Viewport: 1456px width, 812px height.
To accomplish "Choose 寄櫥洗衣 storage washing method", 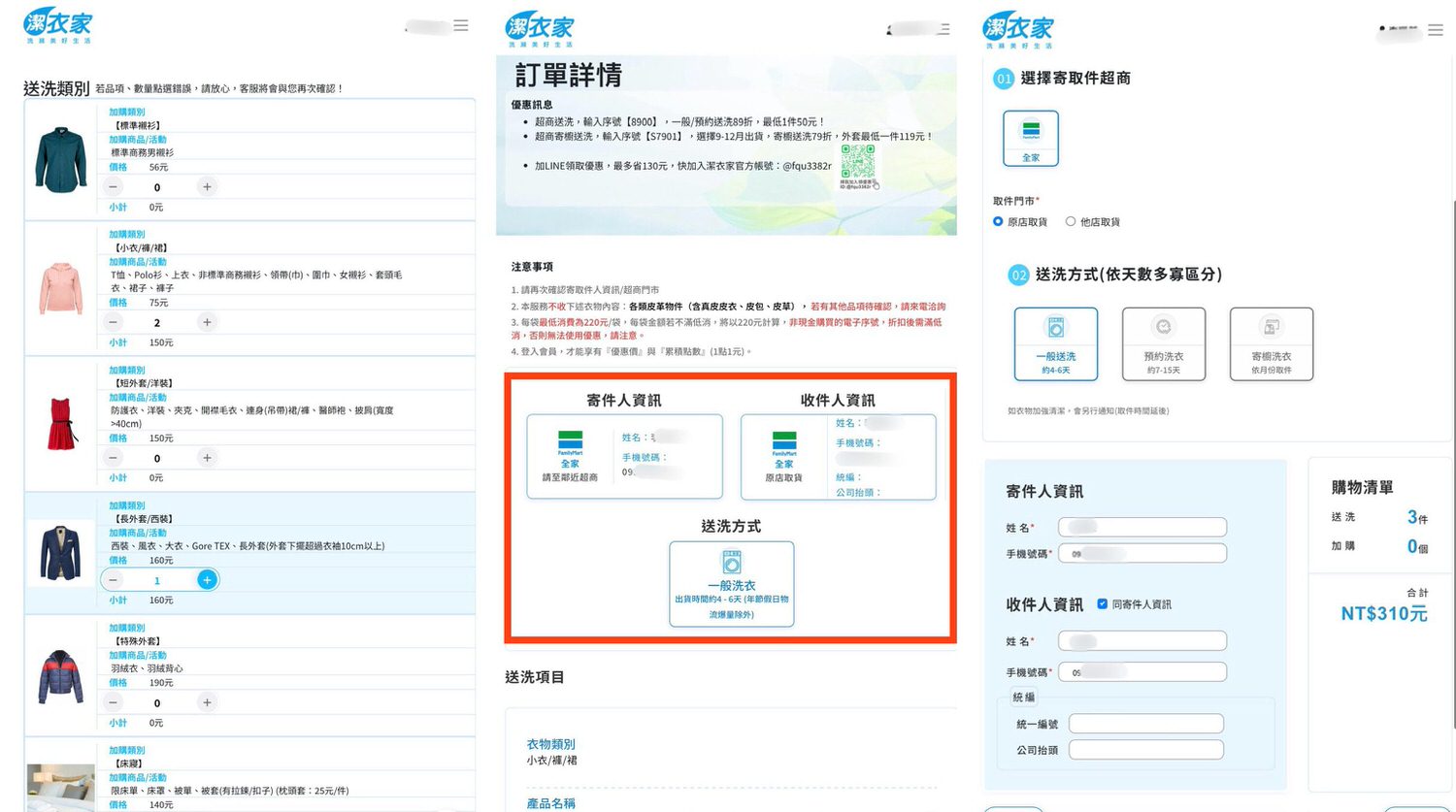I will 1272,343.
